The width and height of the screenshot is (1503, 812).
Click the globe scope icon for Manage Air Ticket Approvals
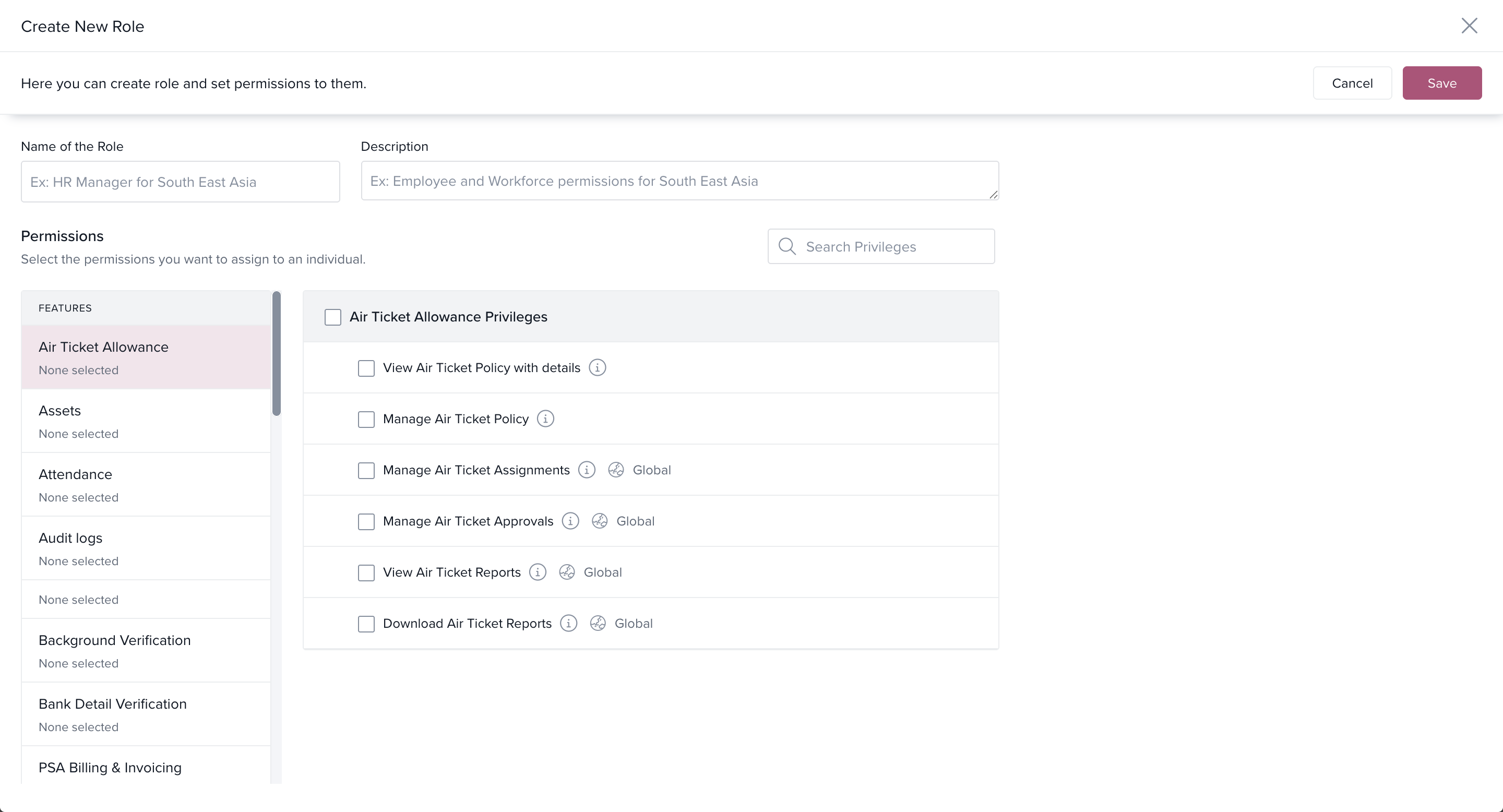tap(599, 521)
